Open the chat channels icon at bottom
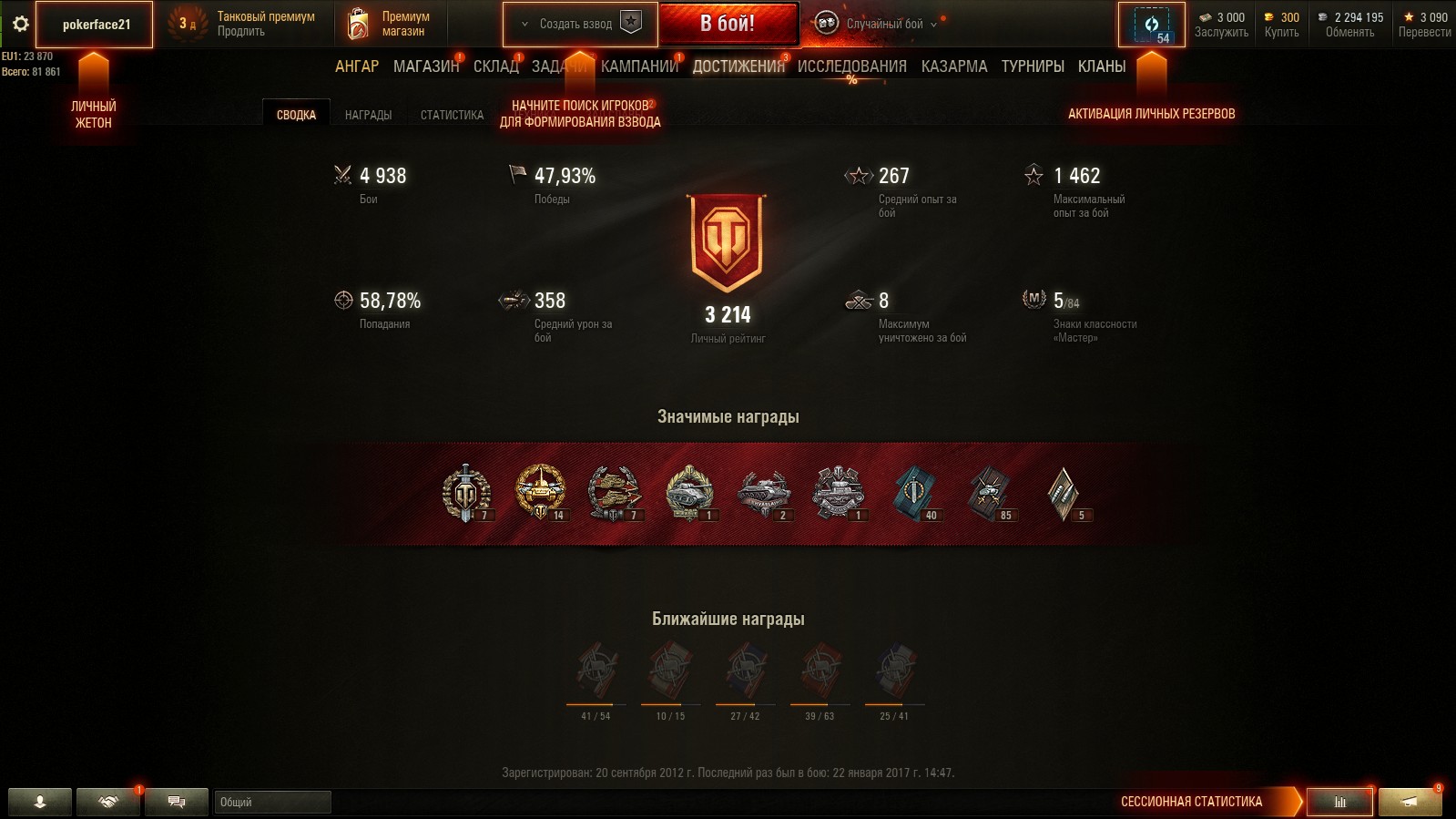This screenshot has height=819, width=1456. point(177,802)
